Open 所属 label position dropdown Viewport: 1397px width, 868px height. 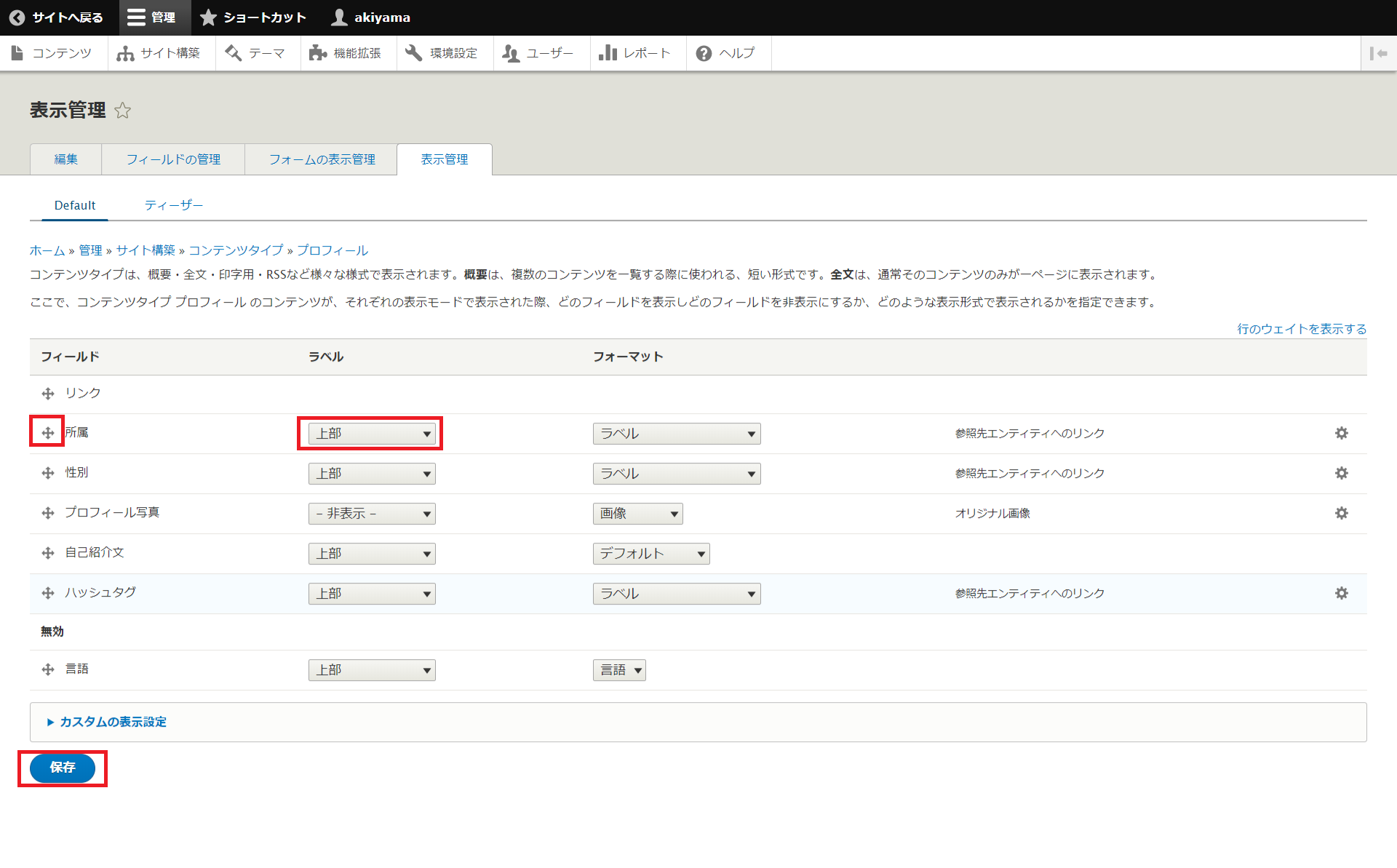pos(372,434)
